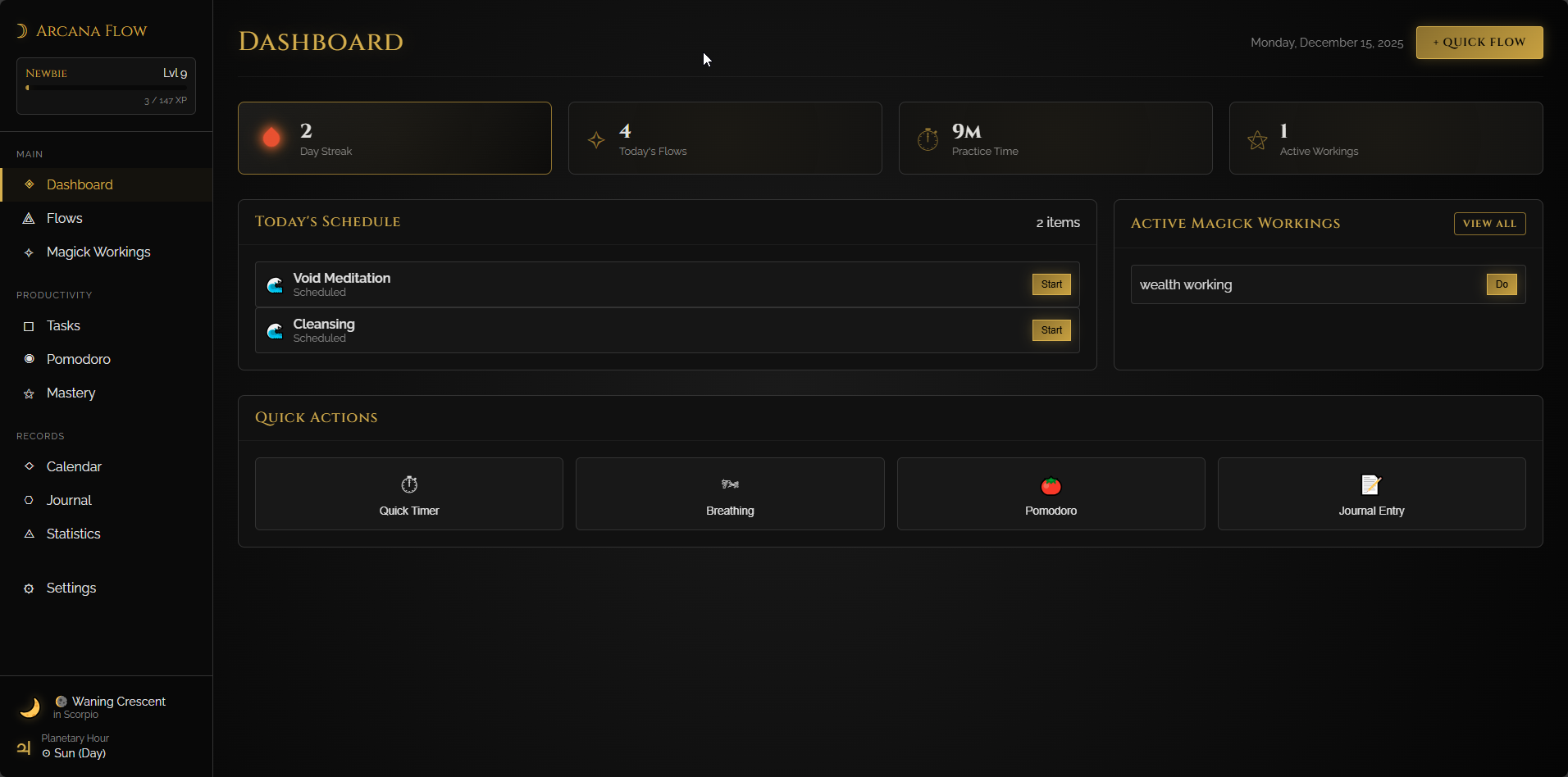Screen dimensions: 1568x777
Task: Click the Day Streak flame icon
Action: point(271,138)
